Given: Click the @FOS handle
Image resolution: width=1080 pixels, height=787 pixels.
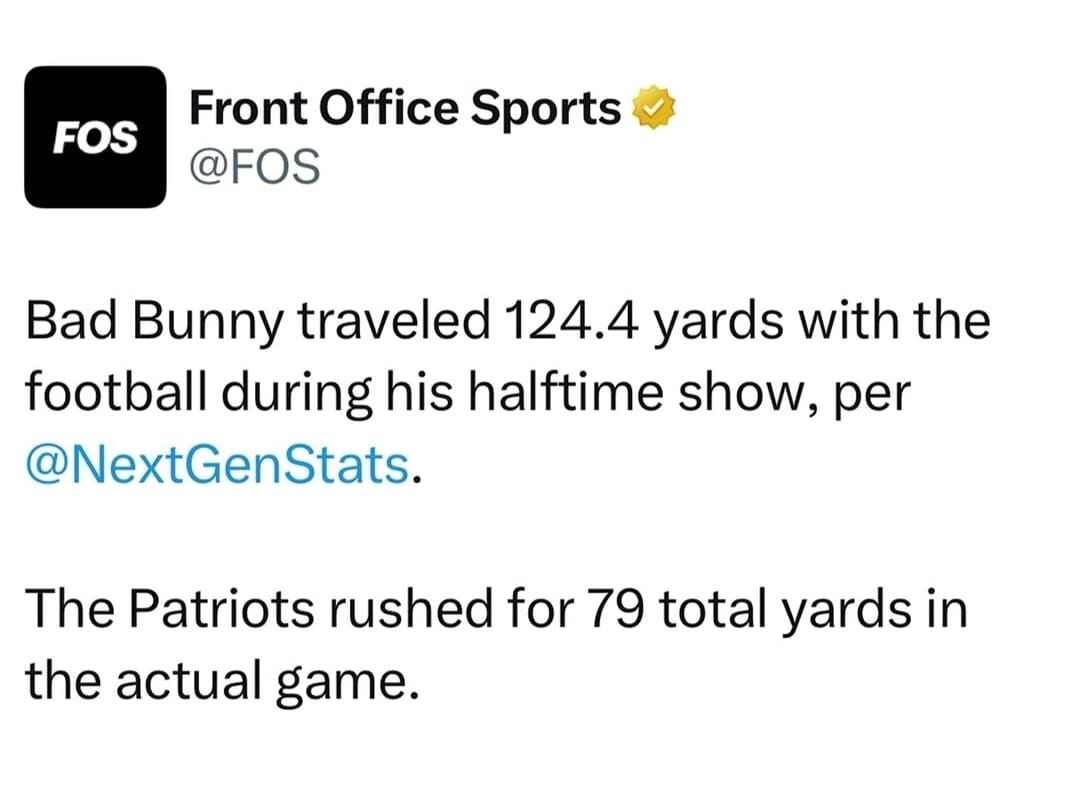Looking at the screenshot, I should 254,165.
